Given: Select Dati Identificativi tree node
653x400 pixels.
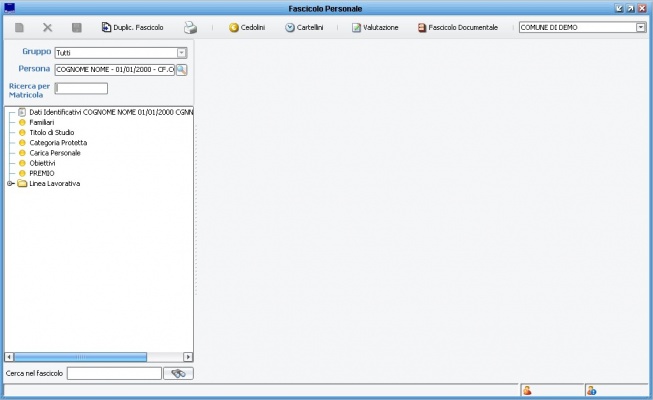Looking at the screenshot, I should click(x=111, y=112).
